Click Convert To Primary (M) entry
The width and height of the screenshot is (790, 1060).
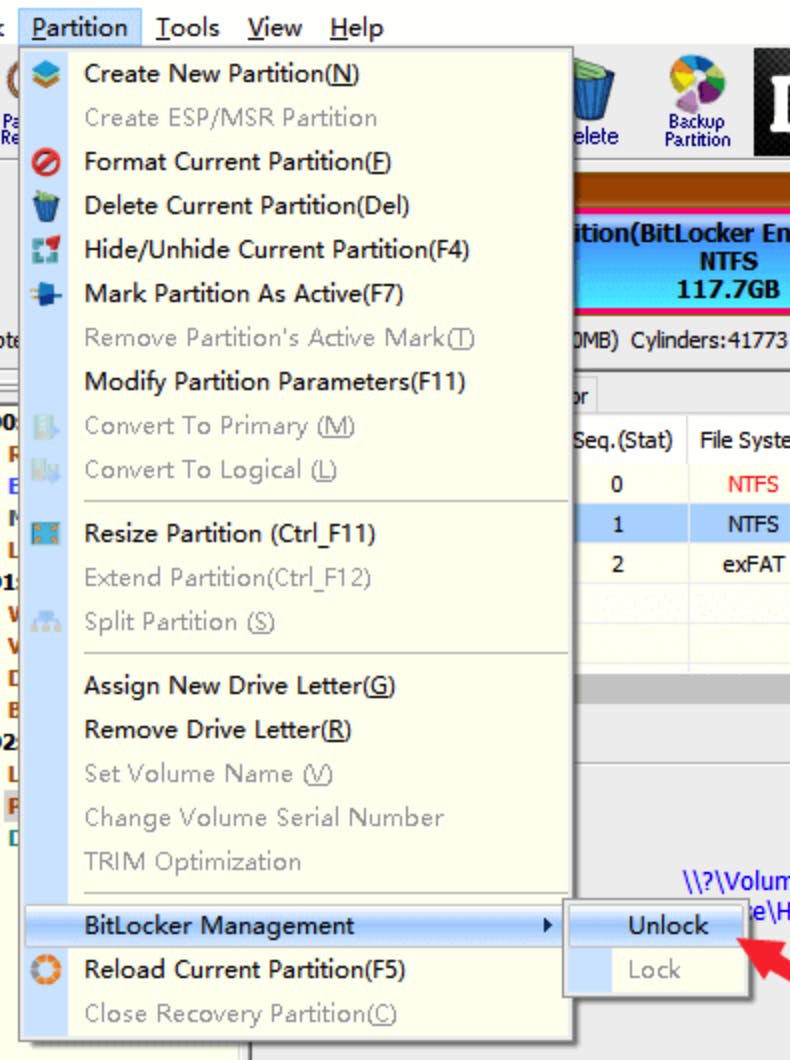point(220,427)
